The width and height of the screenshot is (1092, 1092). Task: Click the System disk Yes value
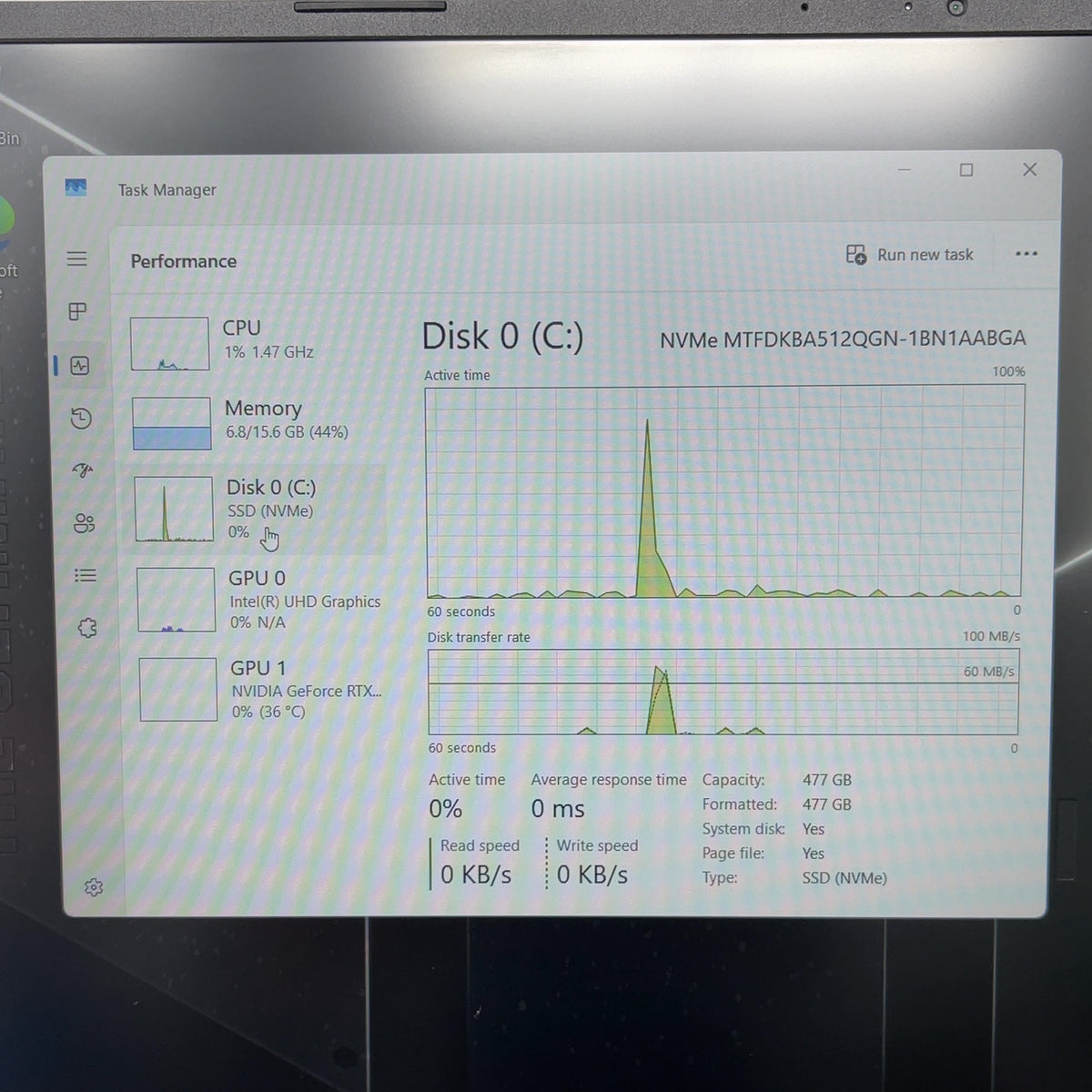814,829
